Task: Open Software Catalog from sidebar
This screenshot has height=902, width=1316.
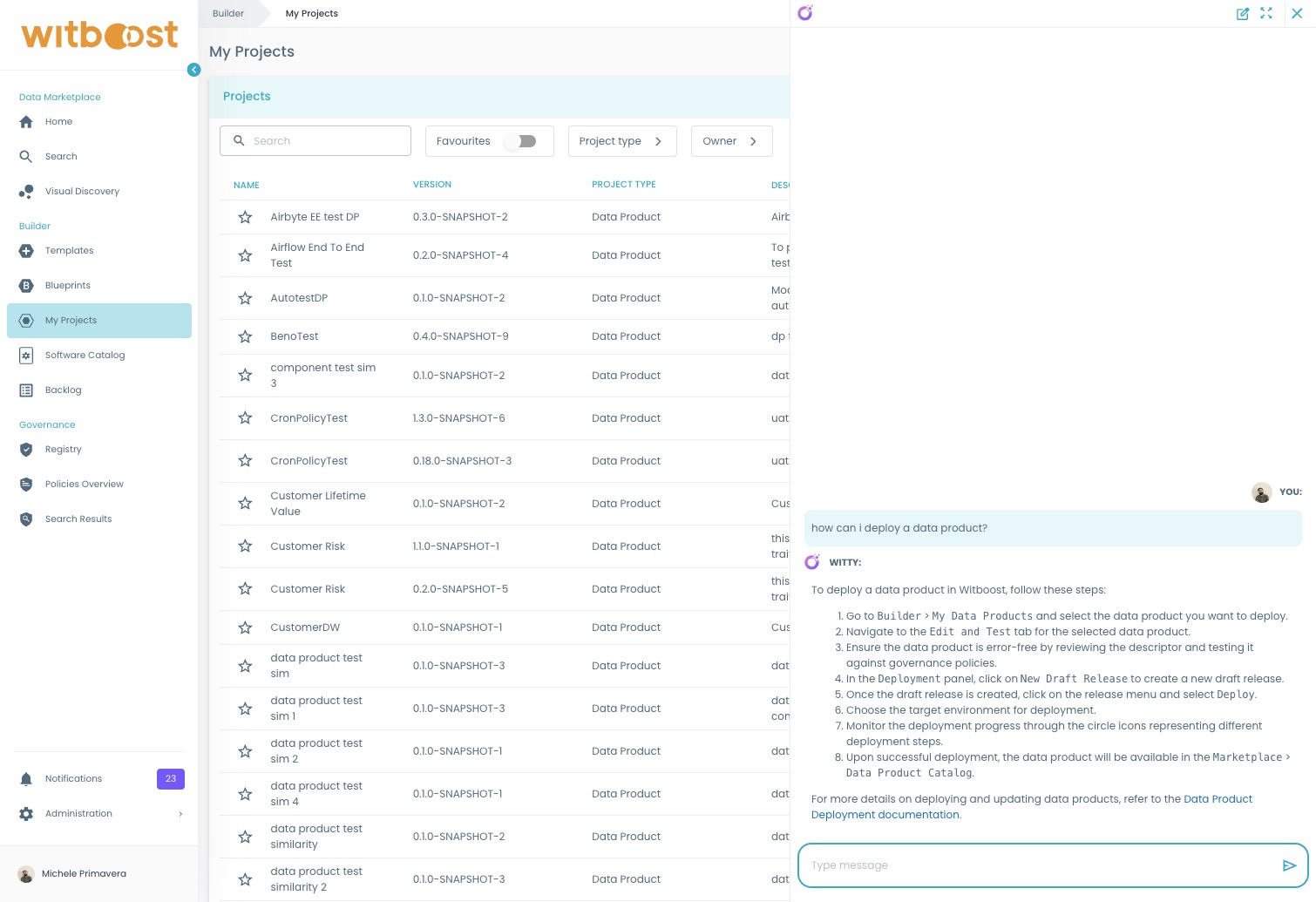Action: 85,356
